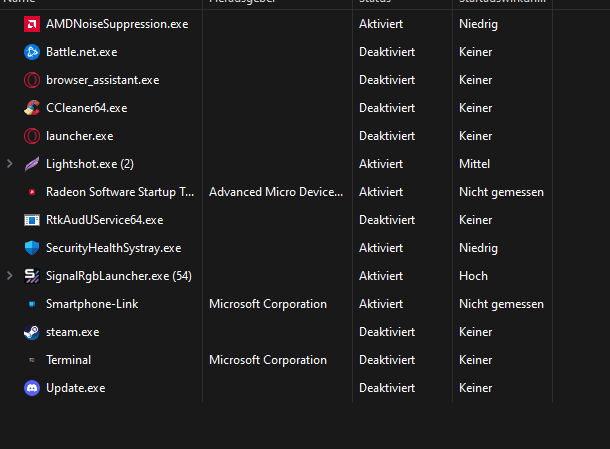Select the AMDNoiseSuppression.exe entry name

(x=117, y=24)
